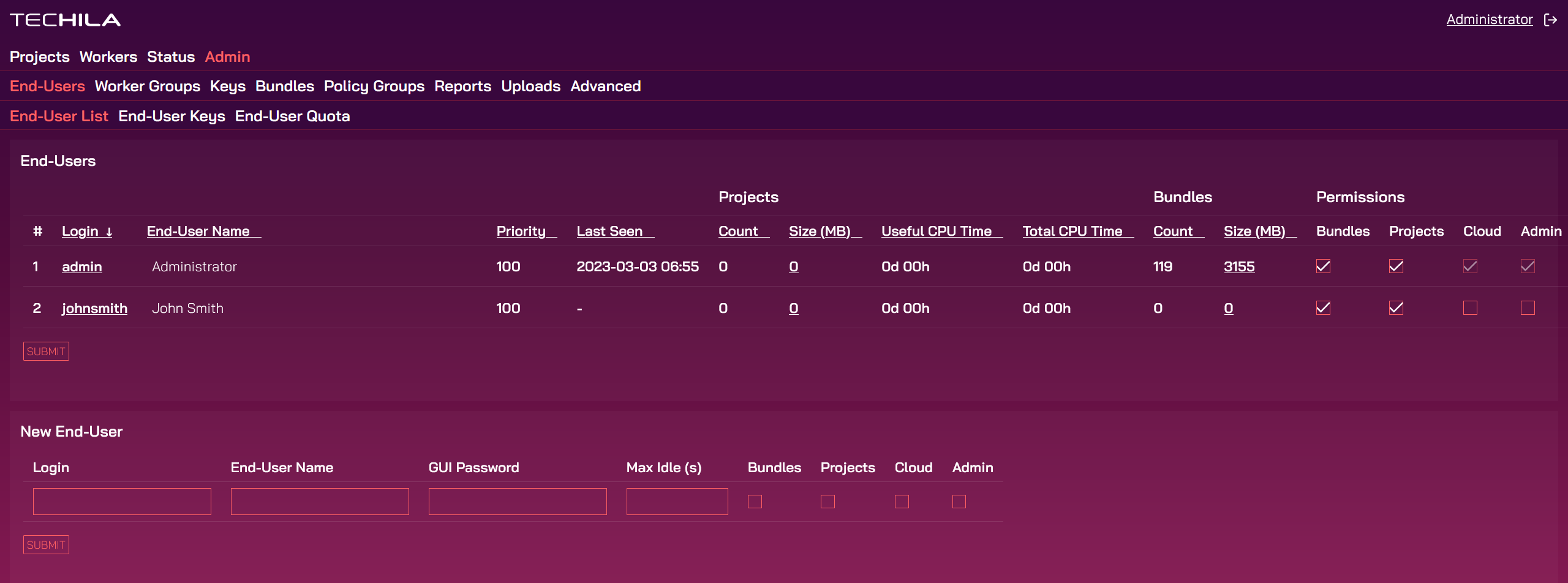The height and width of the screenshot is (583, 1568).
Task: Switch to the Policy Groups tab
Action: tap(374, 86)
